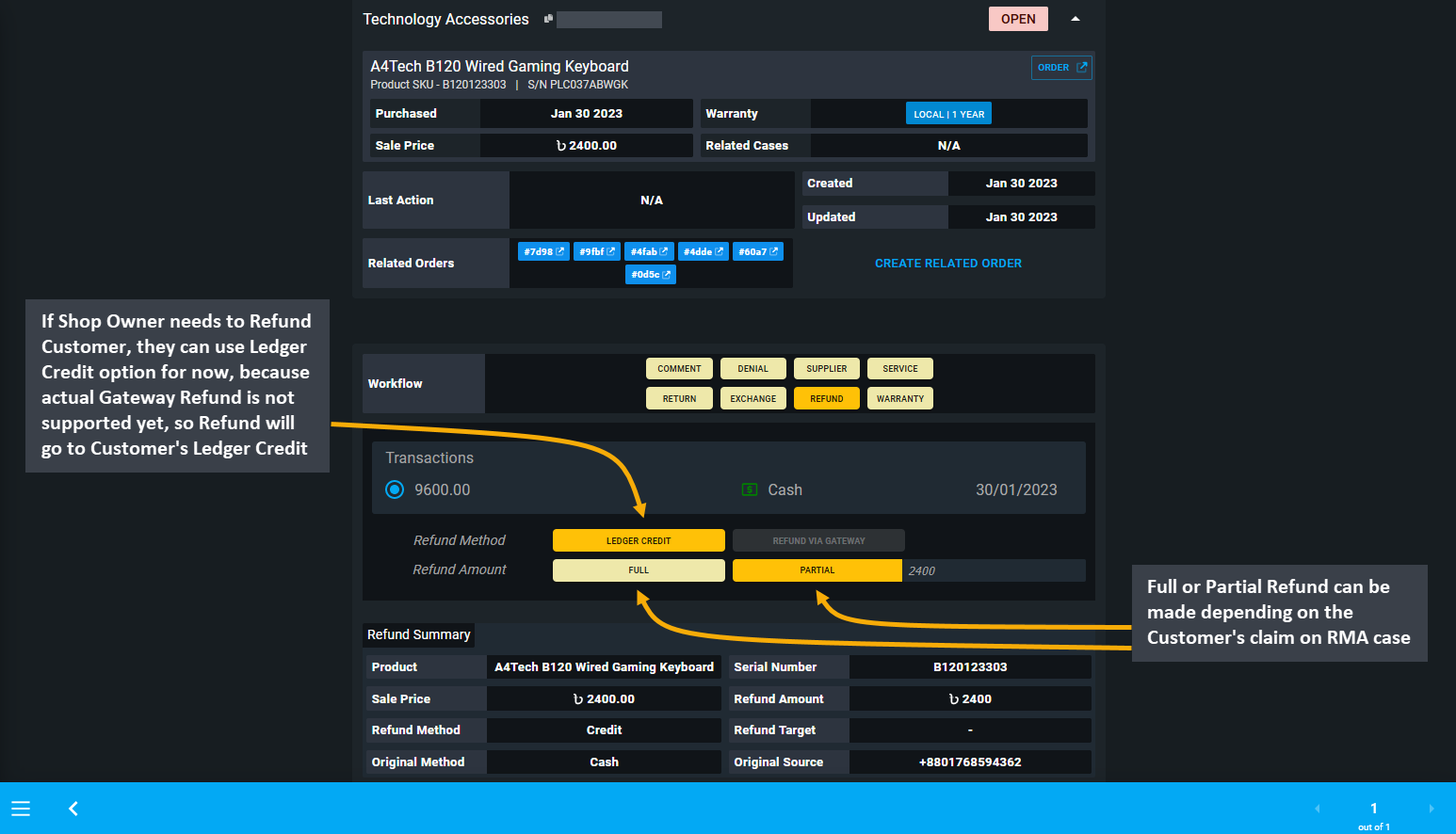This screenshot has width=1456, height=834.
Task: Open related order #4dde
Action: pyautogui.click(x=704, y=251)
